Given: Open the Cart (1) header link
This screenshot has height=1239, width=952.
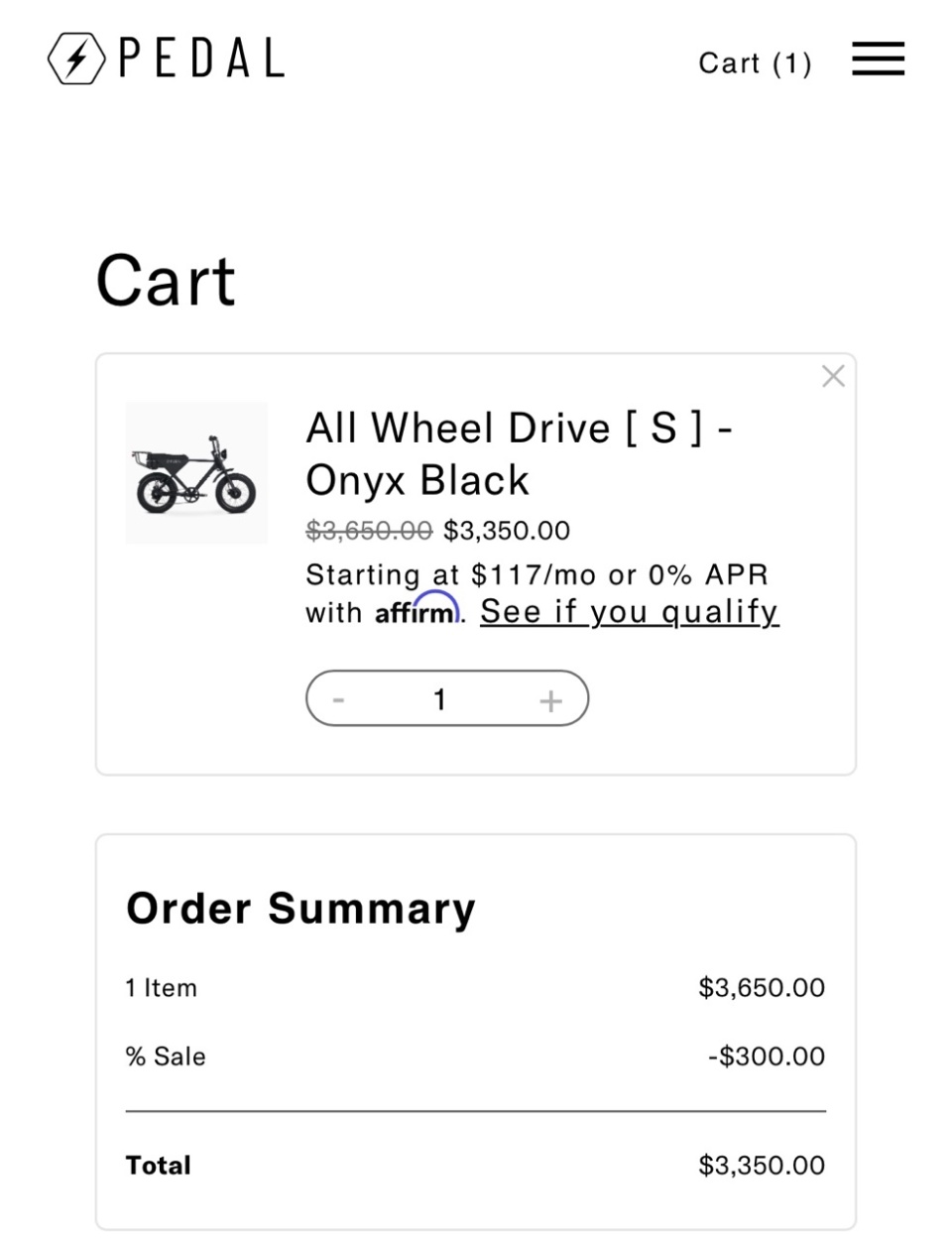Looking at the screenshot, I should 755,63.
